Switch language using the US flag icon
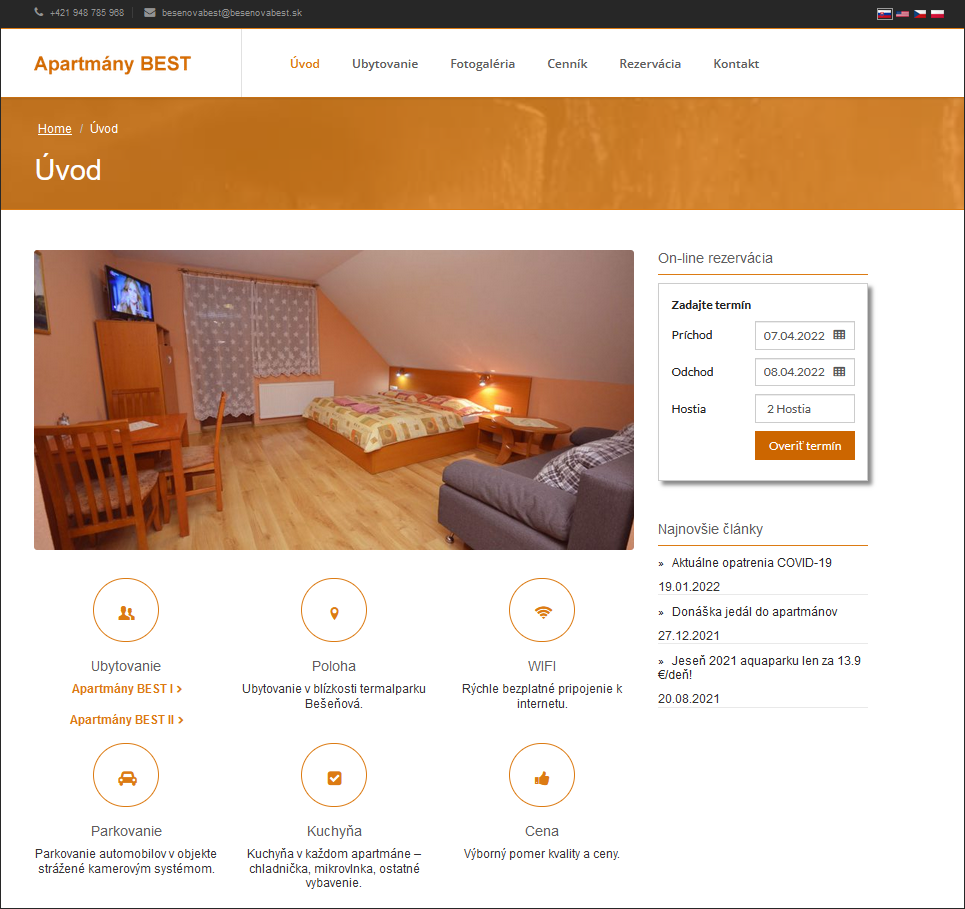 pos(902,14)
